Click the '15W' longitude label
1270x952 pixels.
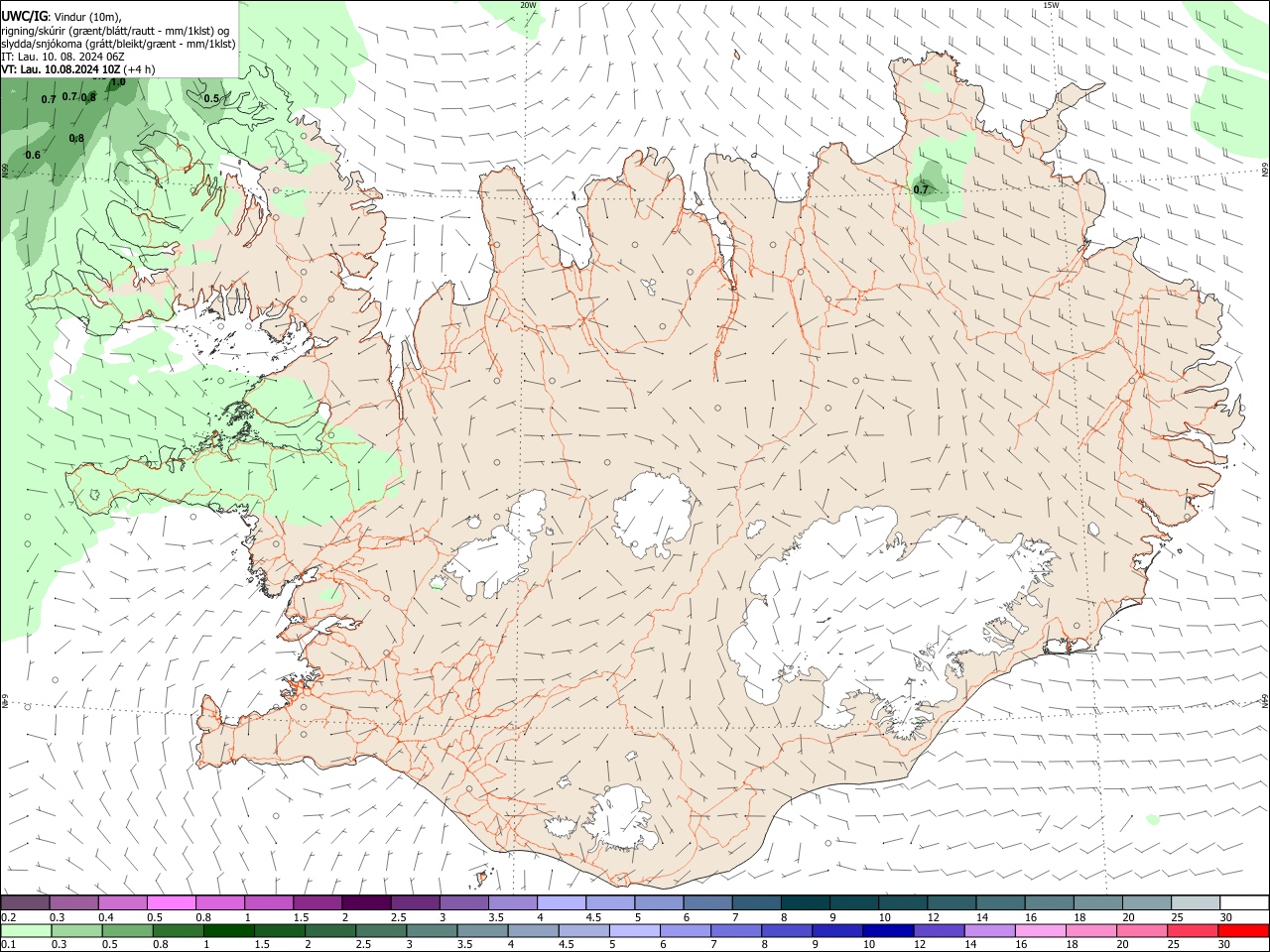[x=1053, y=5]
